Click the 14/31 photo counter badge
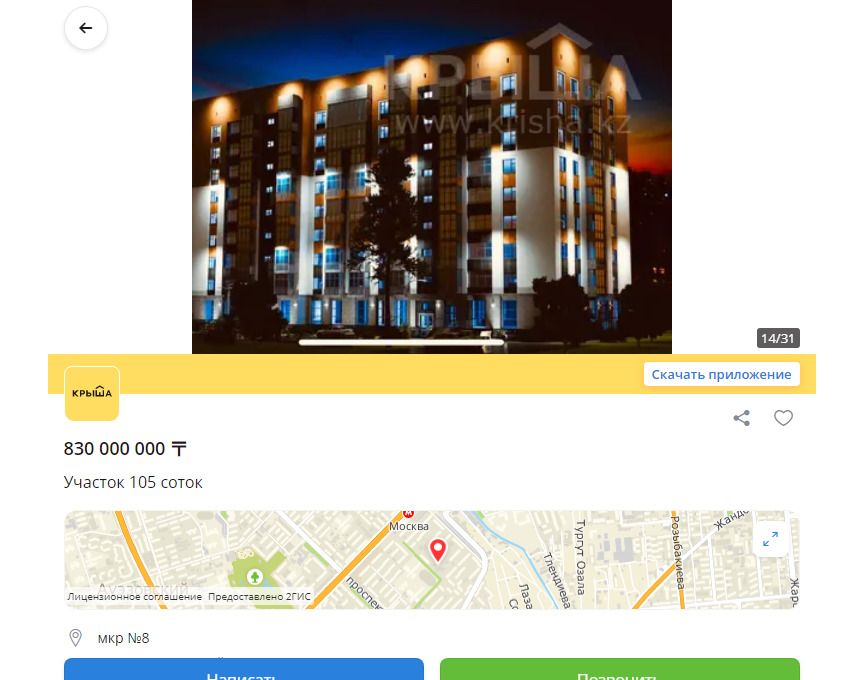This screenshot has height=680, width=867. (778, 338)
